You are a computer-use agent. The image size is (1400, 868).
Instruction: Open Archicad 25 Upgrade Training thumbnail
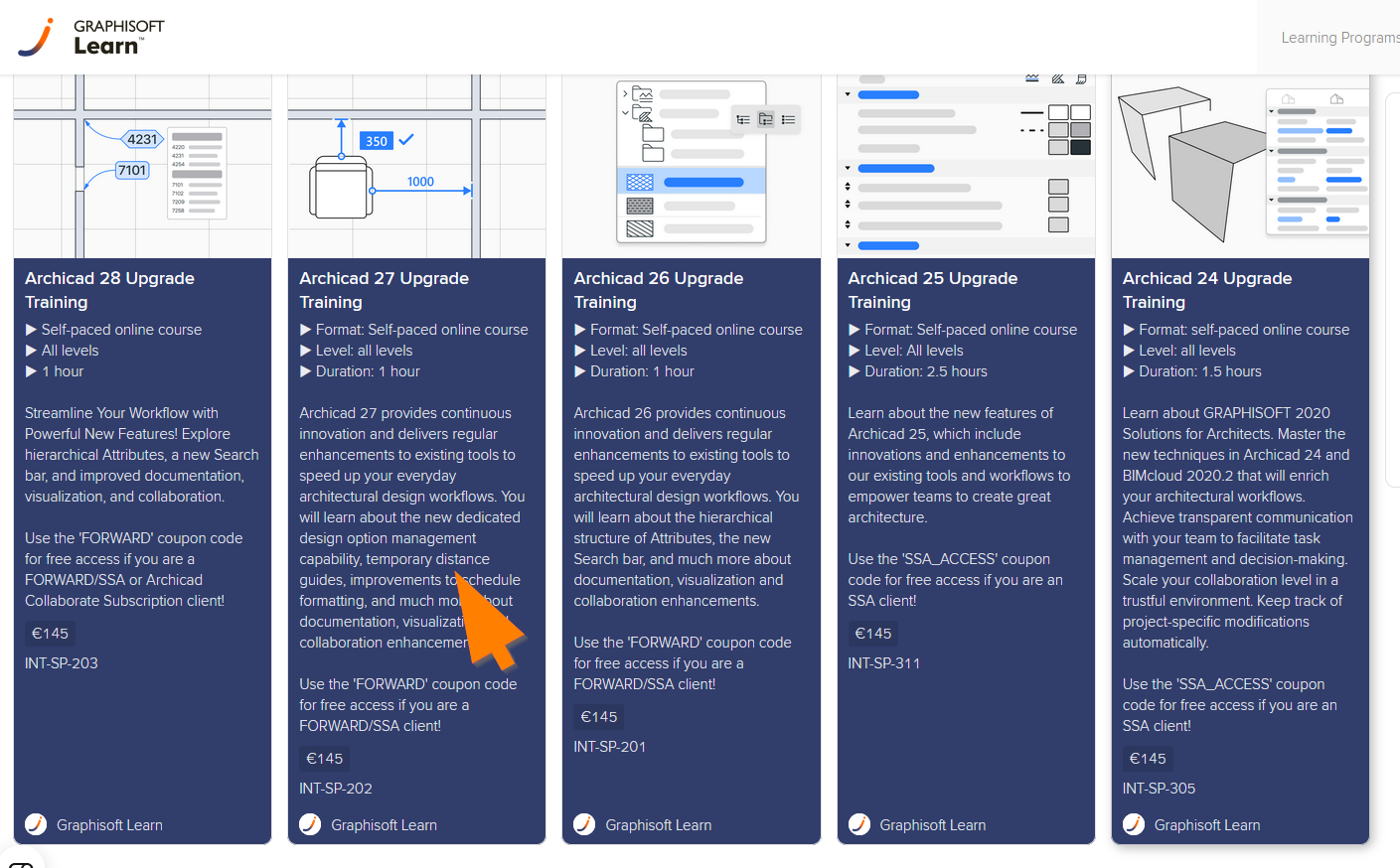(x=966, y=167)
